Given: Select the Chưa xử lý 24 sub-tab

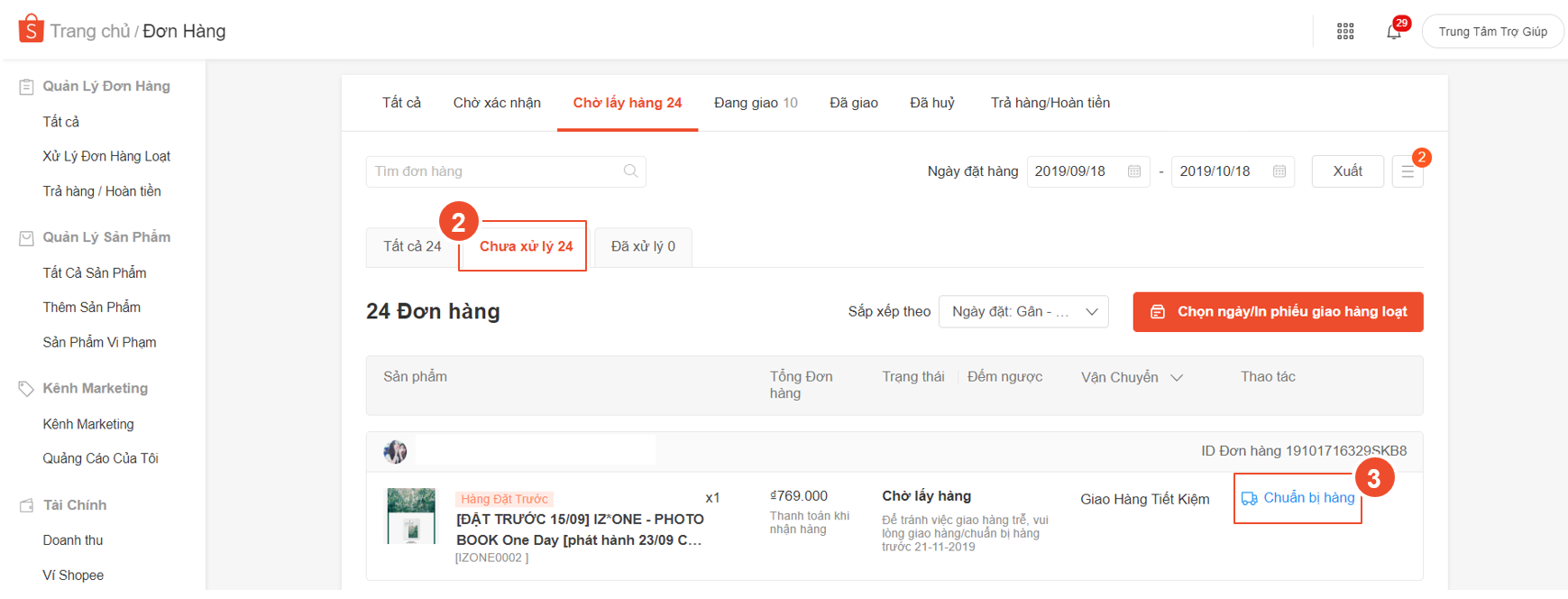Looking at the screenshot, I should point(526,246).
